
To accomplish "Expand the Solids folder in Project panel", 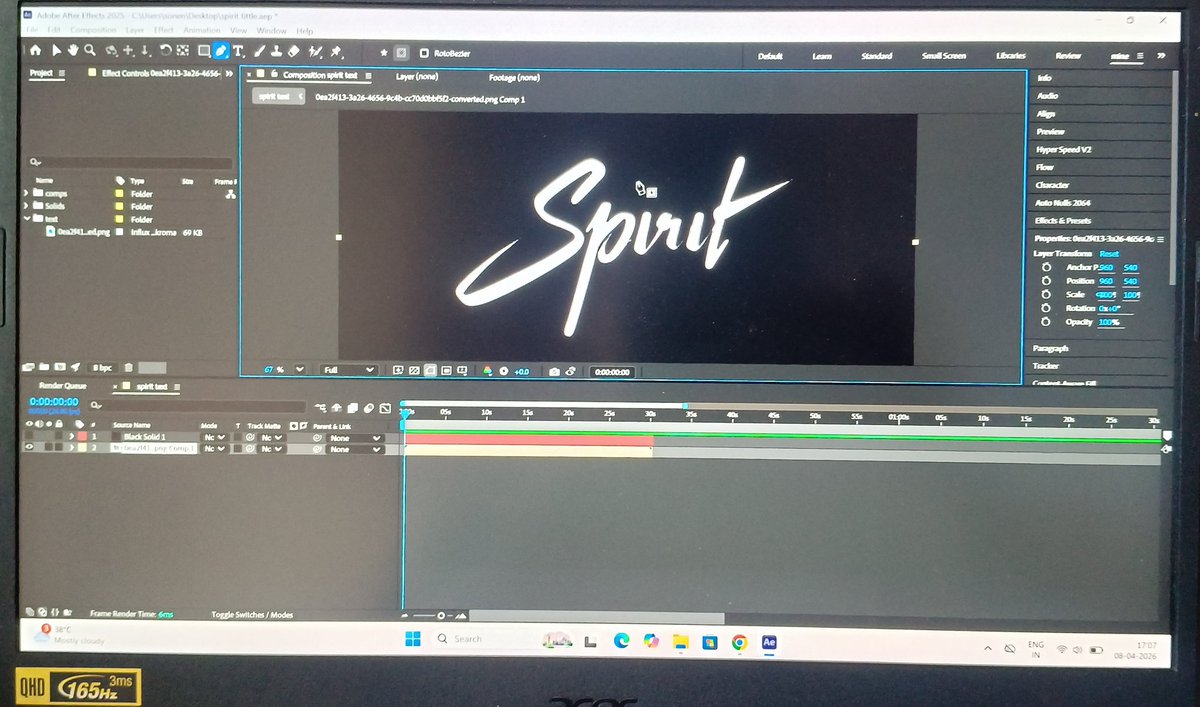I will [27, 205].
